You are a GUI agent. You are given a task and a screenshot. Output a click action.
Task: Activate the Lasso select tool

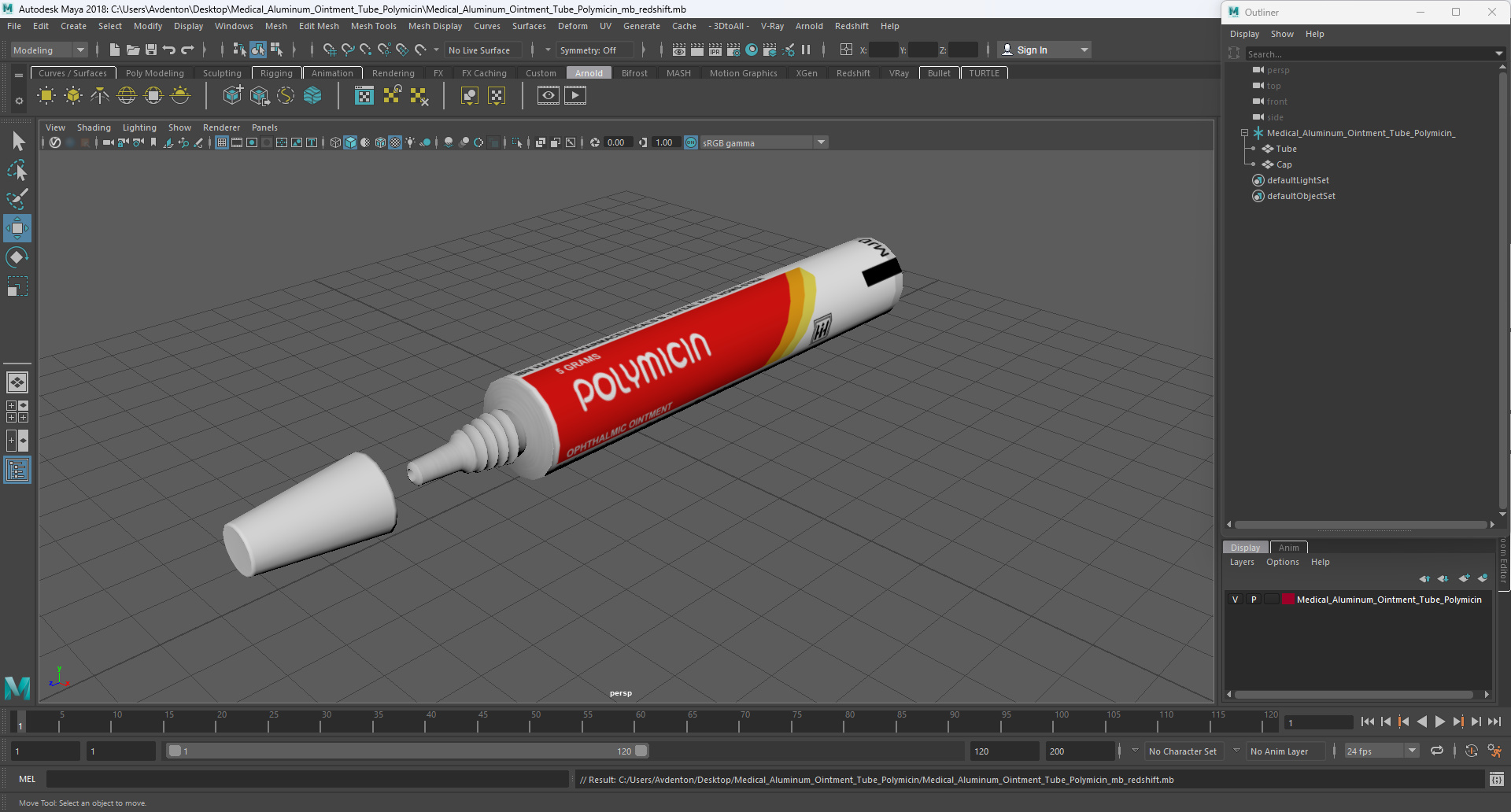[17, 170]
